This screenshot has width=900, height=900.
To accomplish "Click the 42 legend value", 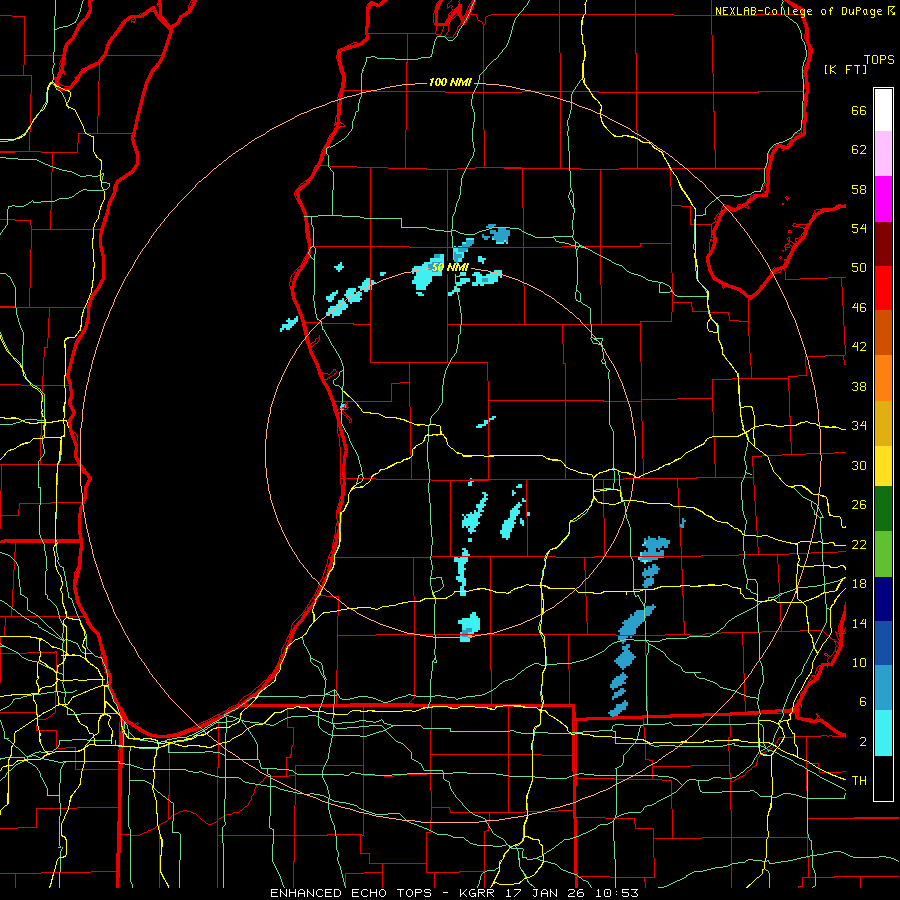I will (859, 347).
